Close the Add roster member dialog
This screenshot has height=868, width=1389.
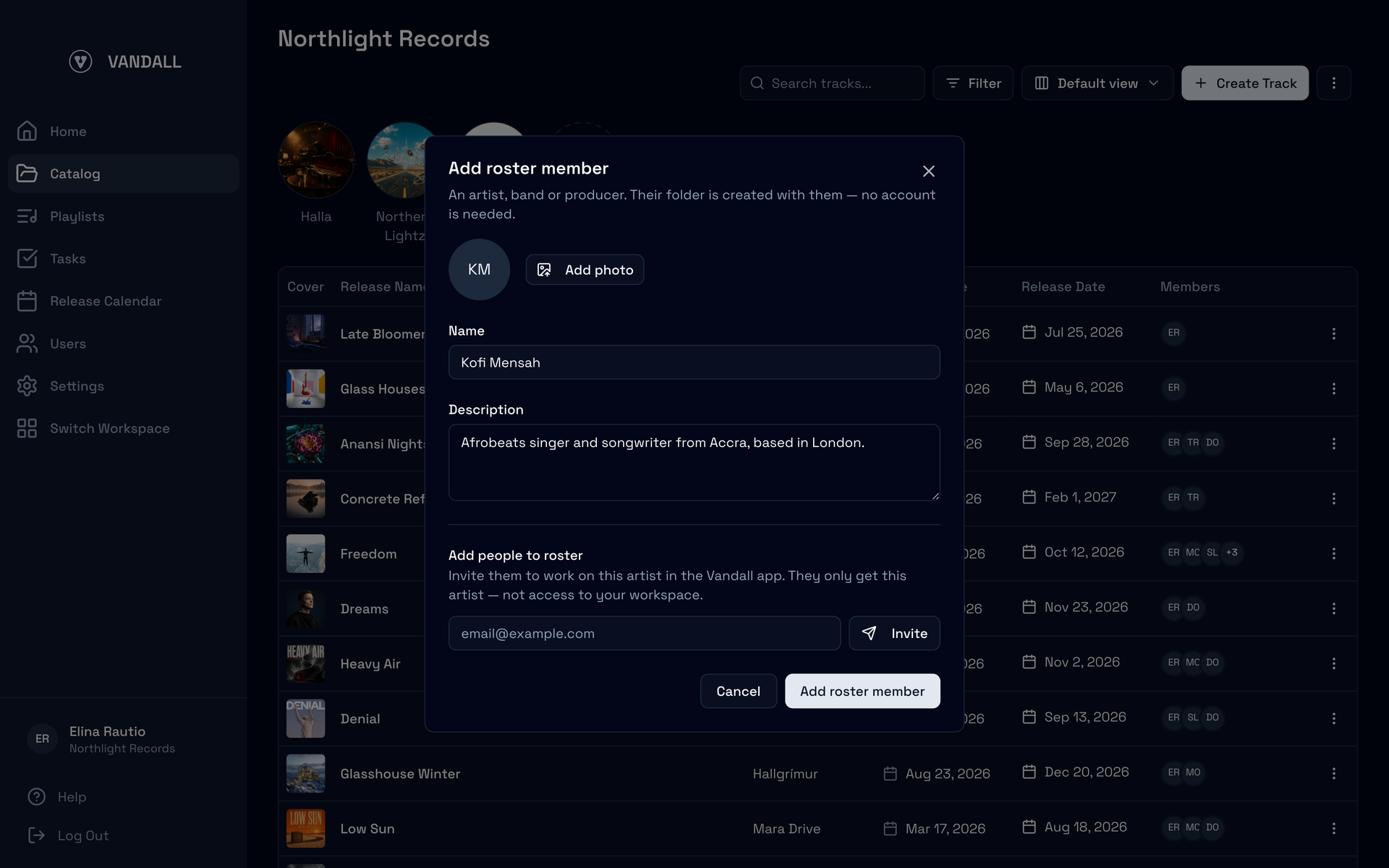(929, 171)
